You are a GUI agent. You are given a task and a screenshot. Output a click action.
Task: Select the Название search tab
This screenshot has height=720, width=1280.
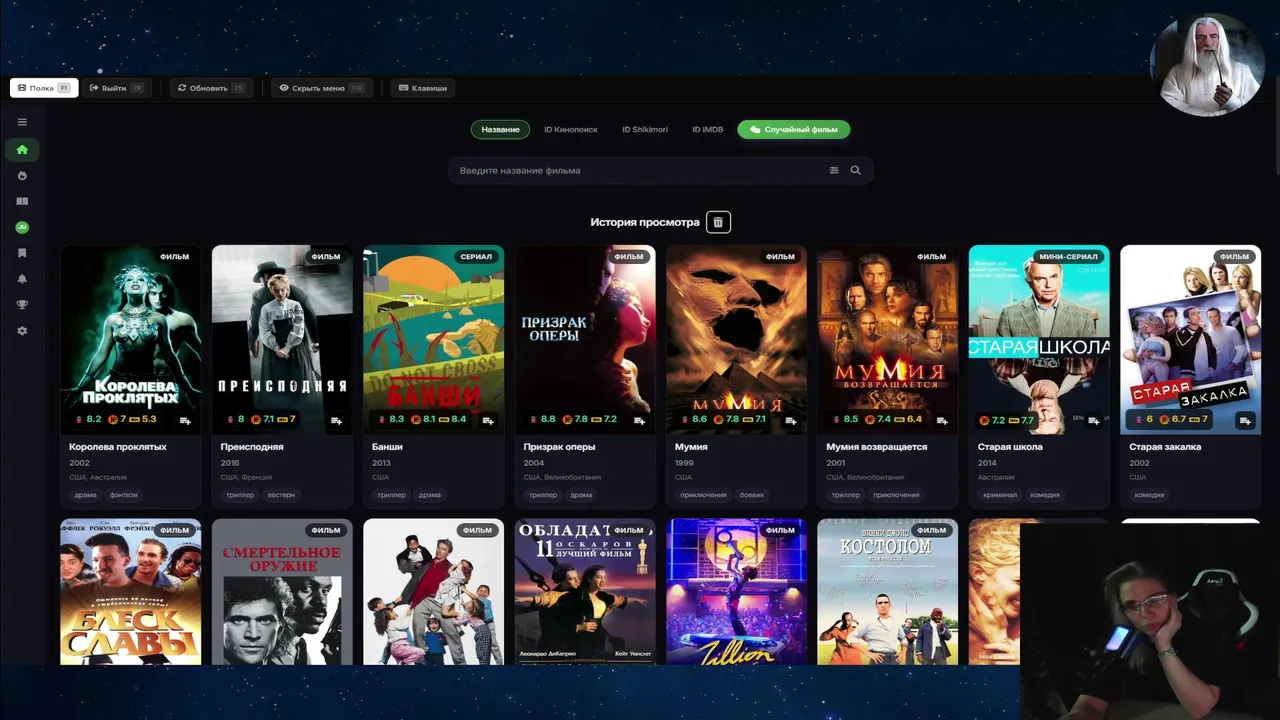pyautogui.click(x=500, y=129)
